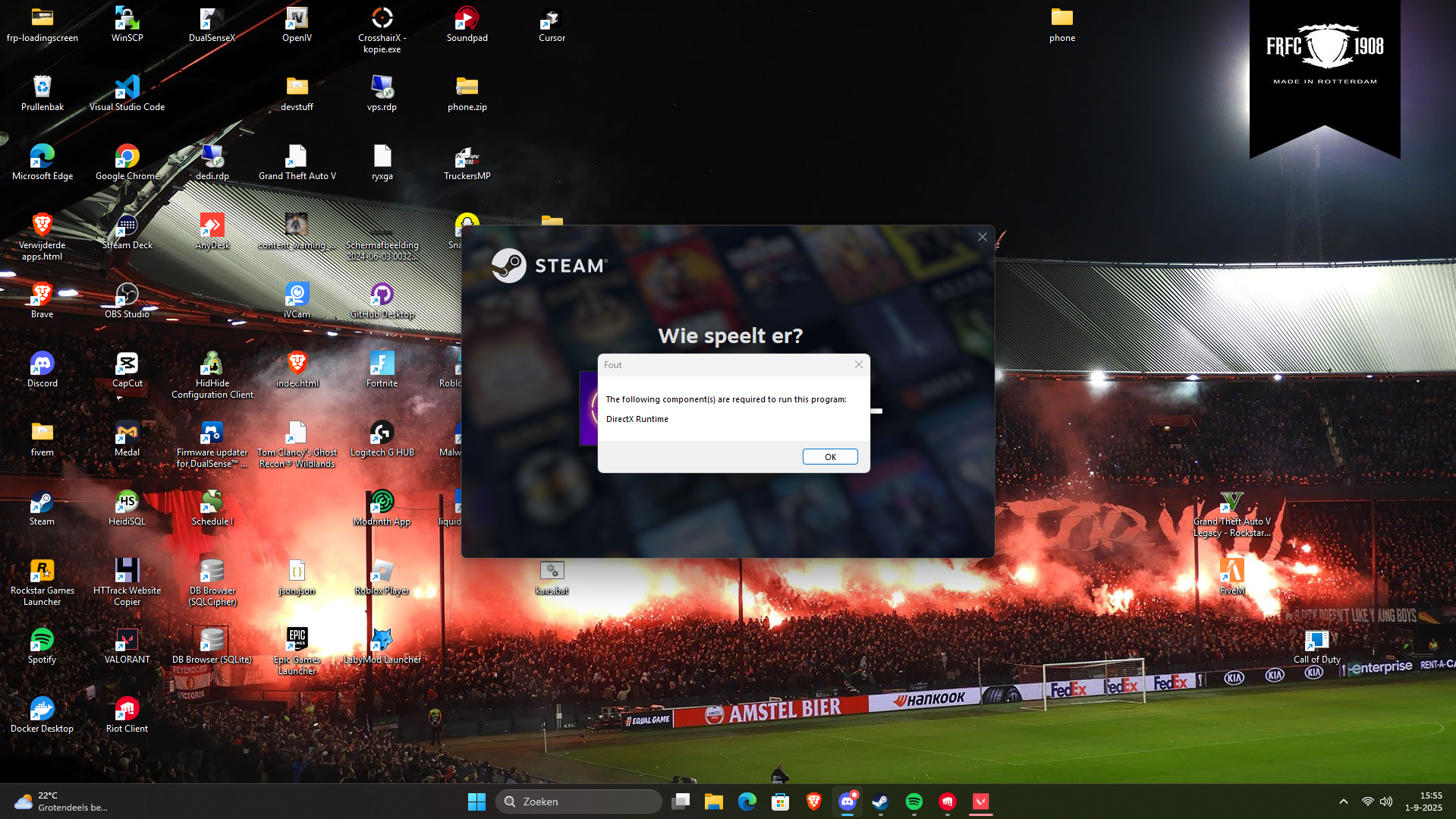Select the Visual Studio Code desktop icon
The image size is (1456, 819).
click(127, 94)
